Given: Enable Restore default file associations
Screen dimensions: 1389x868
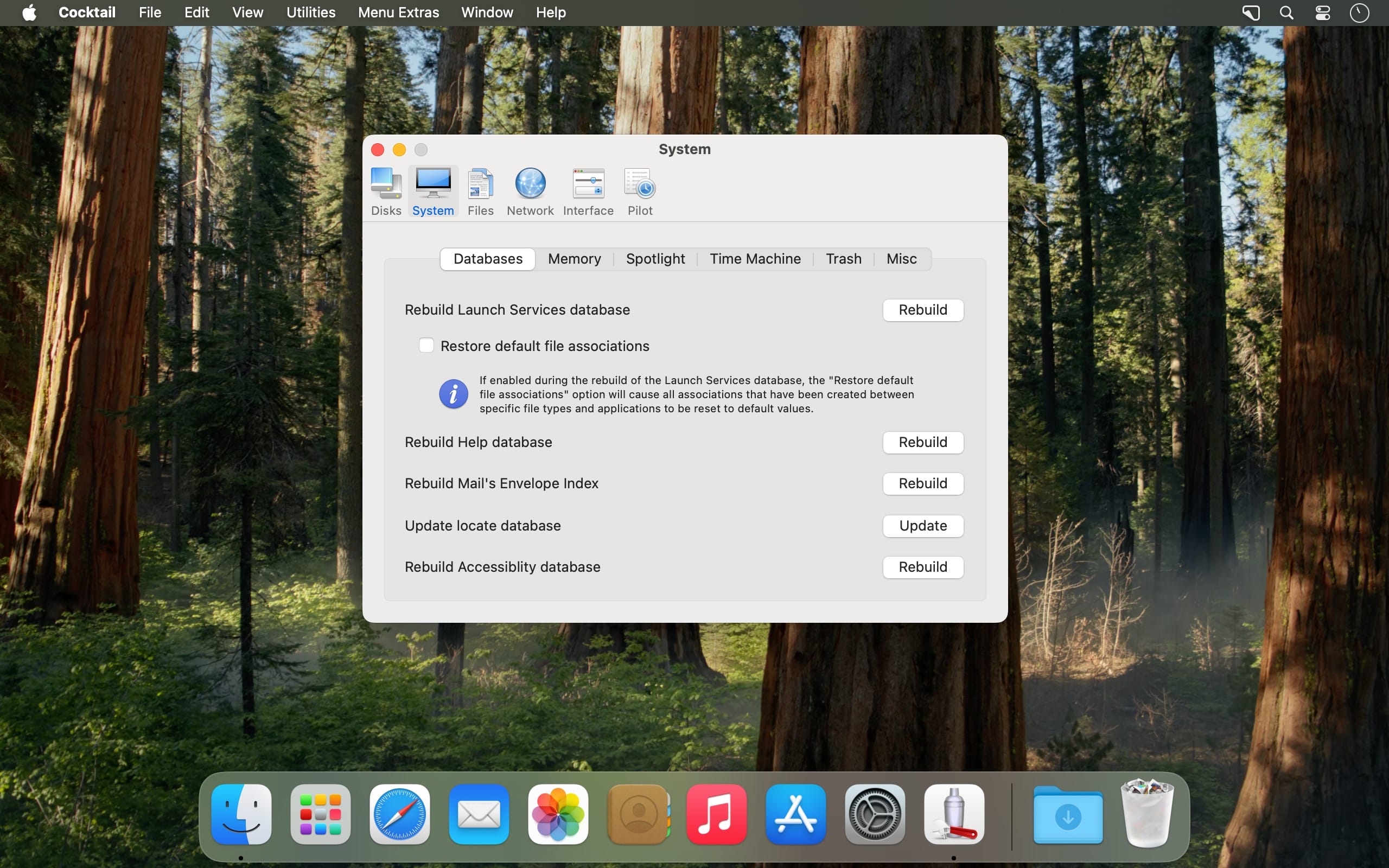Looking at the screenshot, I should (x=426, y=346).
